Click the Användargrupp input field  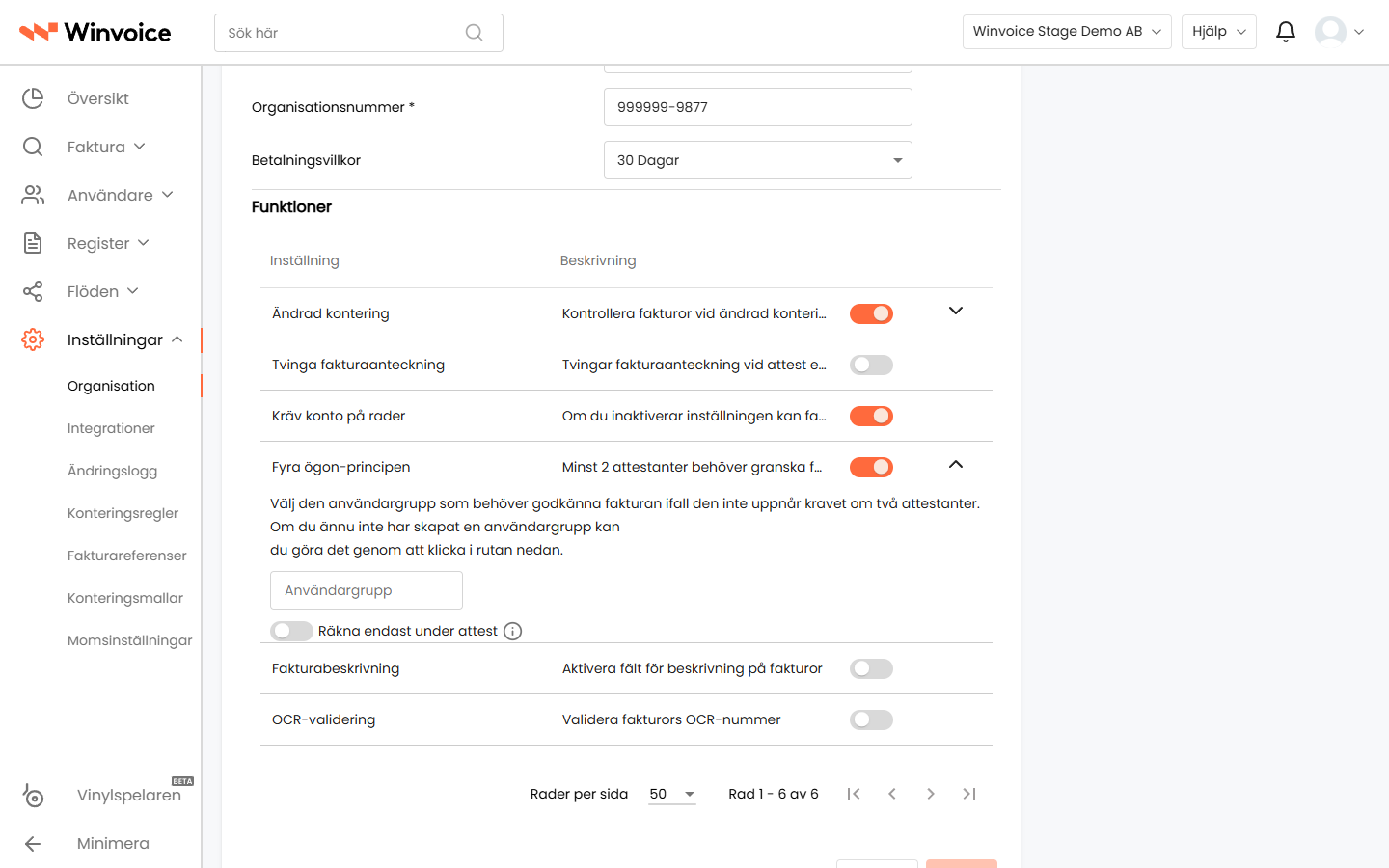pos(367,590)
